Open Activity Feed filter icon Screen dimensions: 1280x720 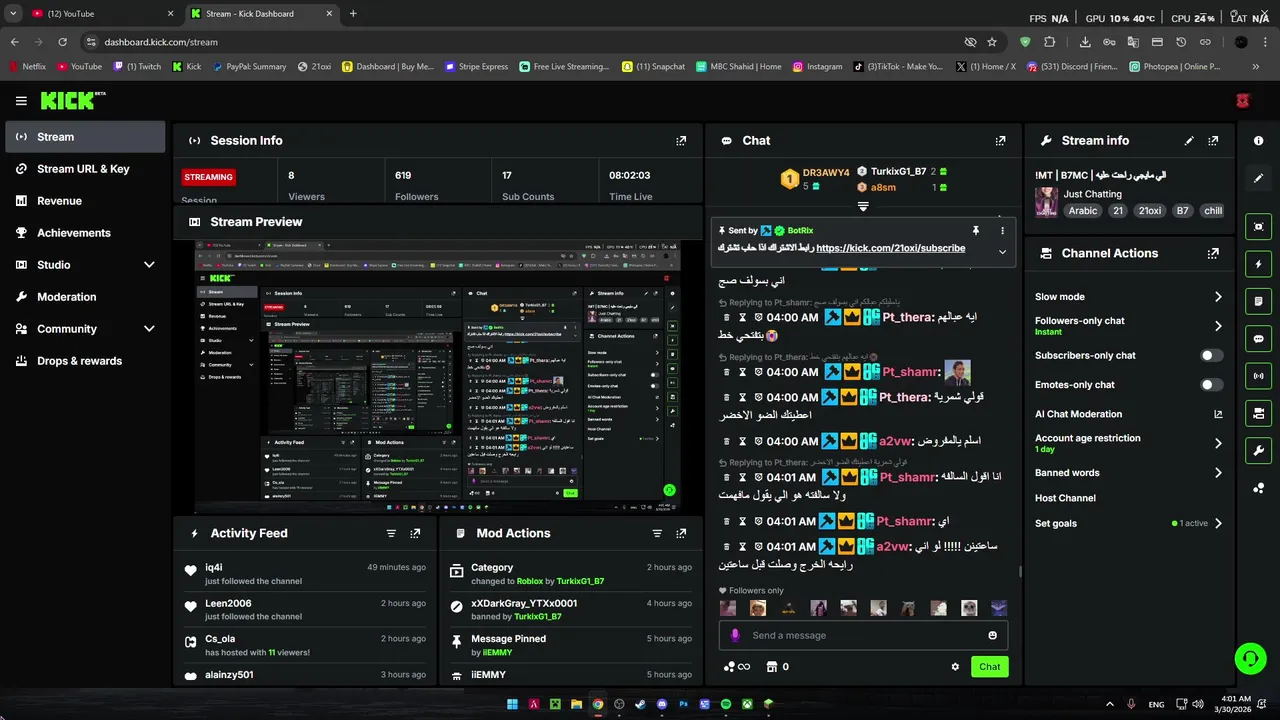(391, 534)
